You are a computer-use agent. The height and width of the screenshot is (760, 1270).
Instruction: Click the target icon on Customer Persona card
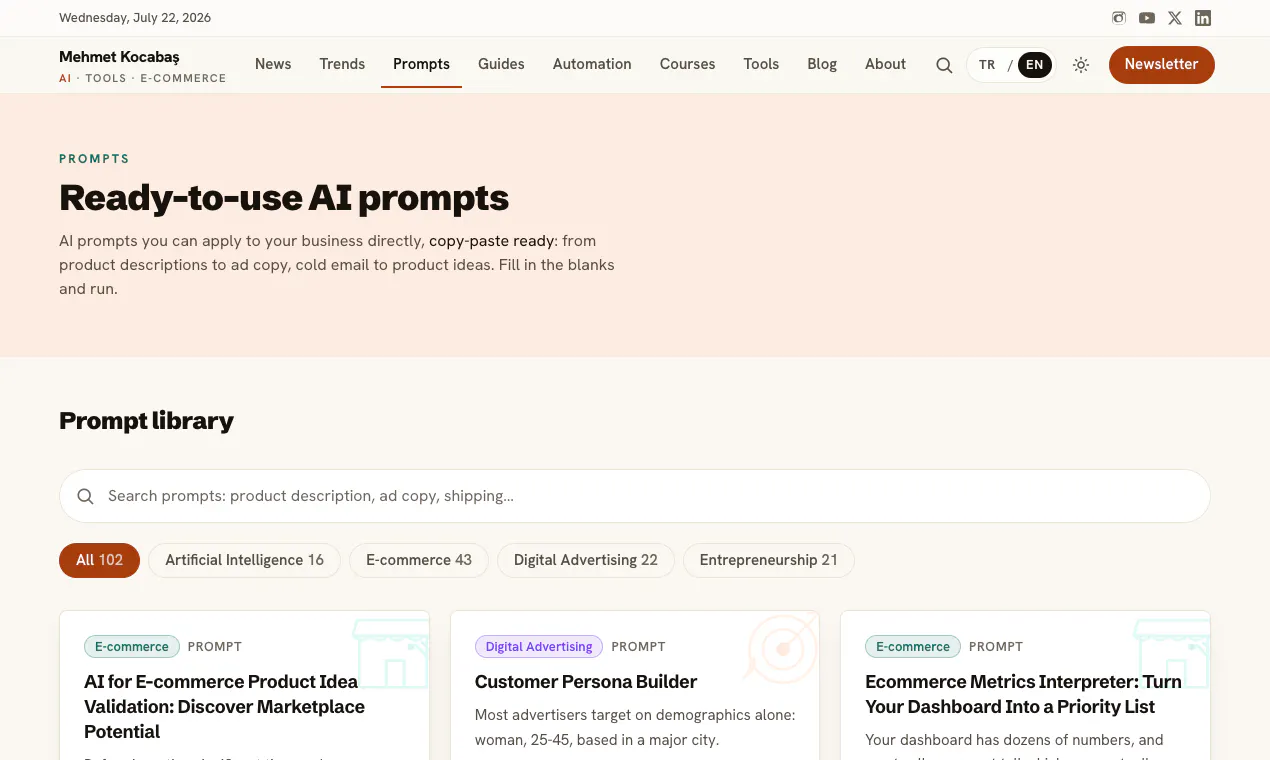click(782, 648)
